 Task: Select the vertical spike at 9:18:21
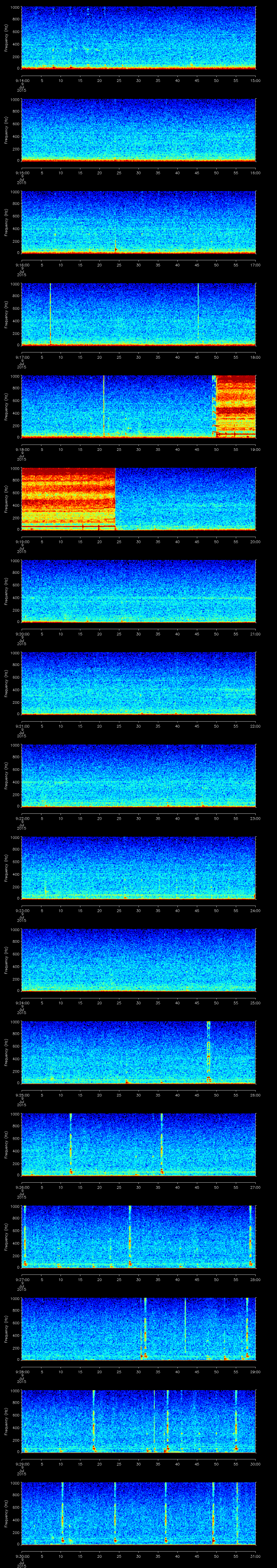(104, 406)
